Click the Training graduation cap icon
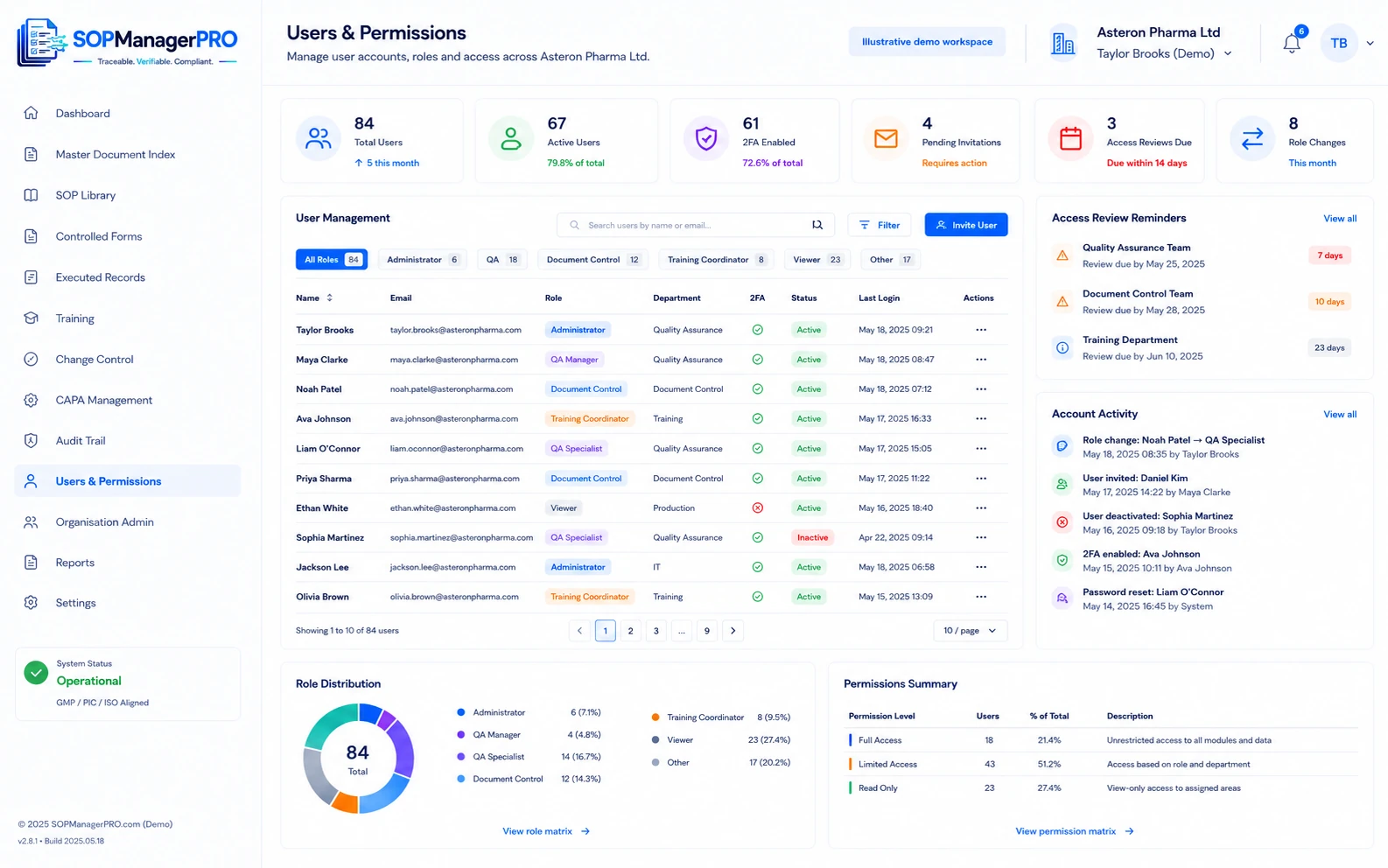1388x868 pixels. (x=32, y=318)
